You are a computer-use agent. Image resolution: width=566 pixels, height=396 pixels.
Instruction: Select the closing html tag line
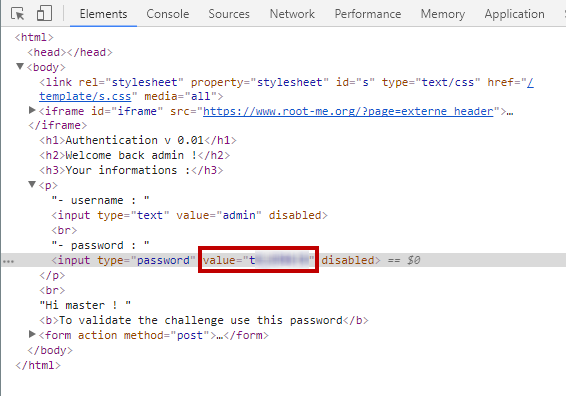pyautogui.click(x=38, y=365)
